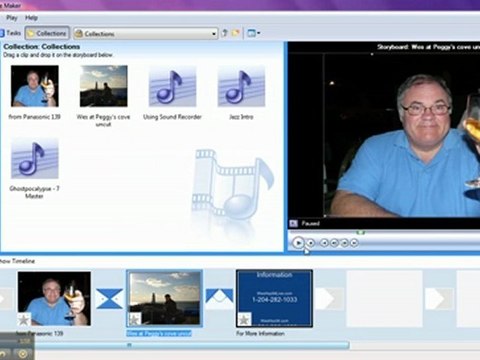Image resolution: width=480 pixels, height=360 pixels.
Task: Click the 'Collection: Collections' heading
Action: [x=42, y=47]
